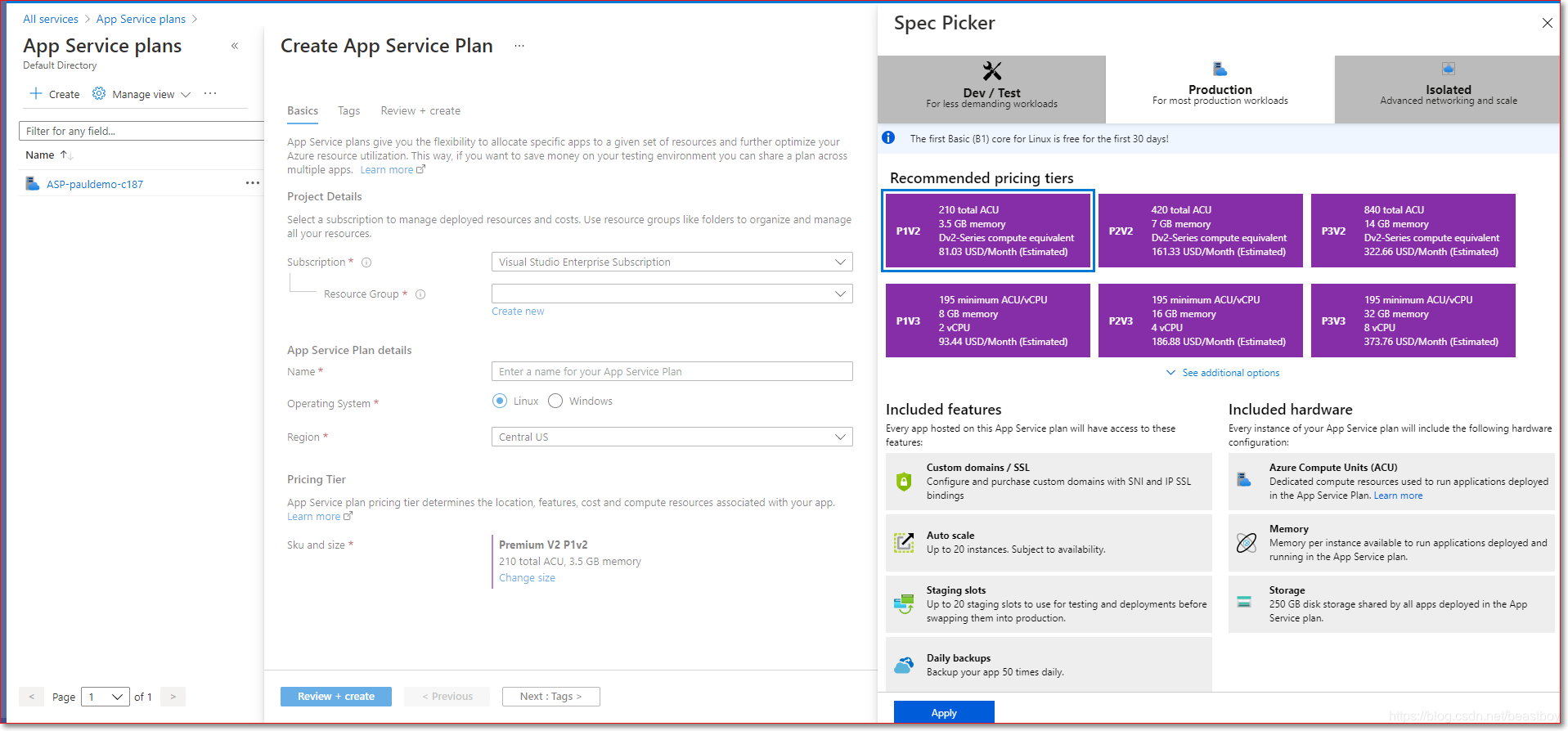Click Resource Group info icon
The image size is (1568, 731).
(420, 294)
